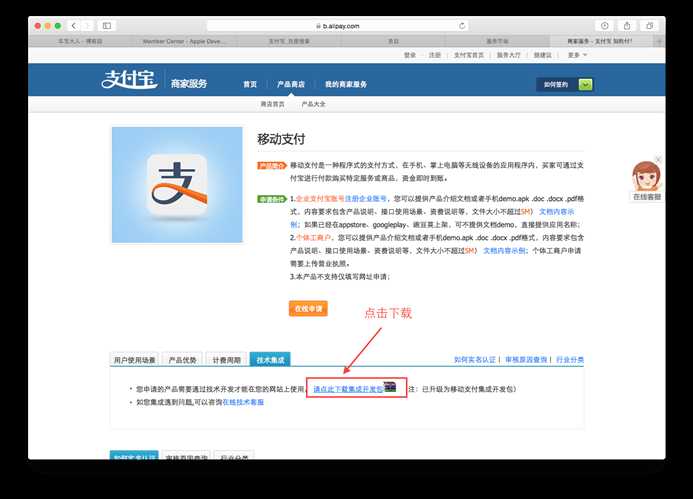This screenshot has width=693, height=499.
Task: Click the 企业支付宝账号 orange link
Action: tap(319, 199)
